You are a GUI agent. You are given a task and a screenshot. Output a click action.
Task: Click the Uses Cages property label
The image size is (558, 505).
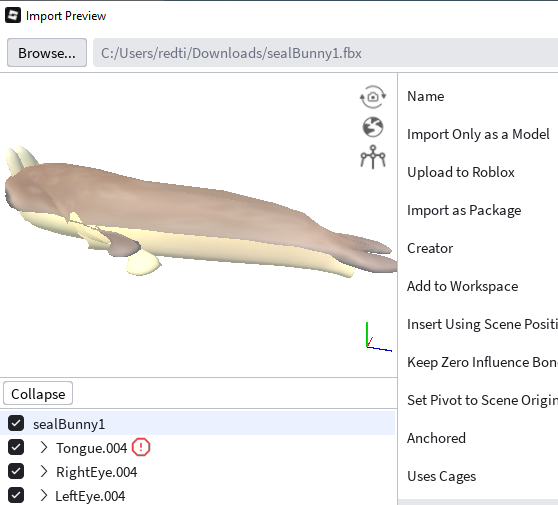pyautogui.click(x=442, y=476)
